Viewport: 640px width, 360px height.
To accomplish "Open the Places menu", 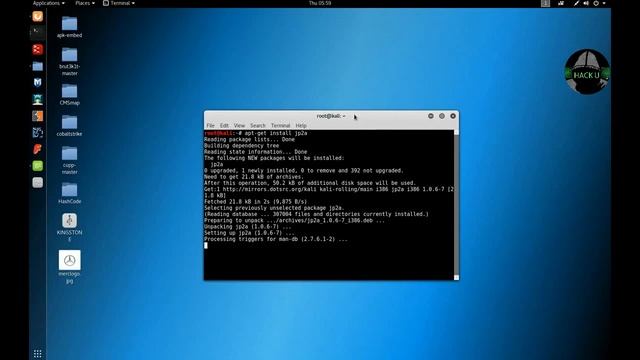I will tap(85, 3).
